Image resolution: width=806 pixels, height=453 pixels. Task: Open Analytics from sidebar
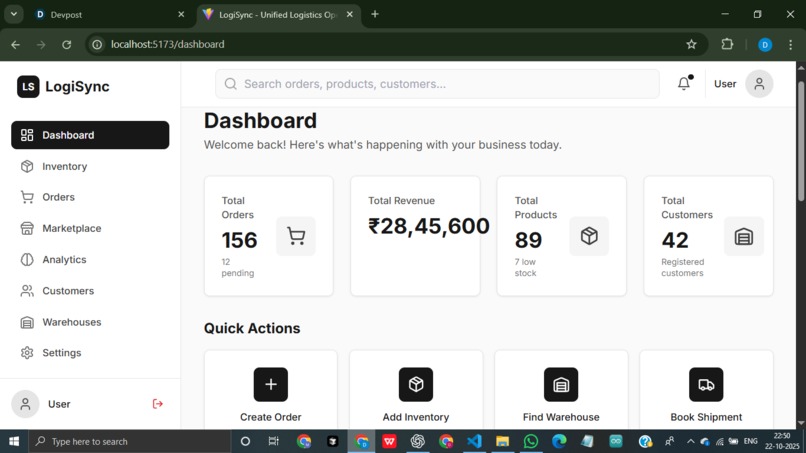pos(90,260)
